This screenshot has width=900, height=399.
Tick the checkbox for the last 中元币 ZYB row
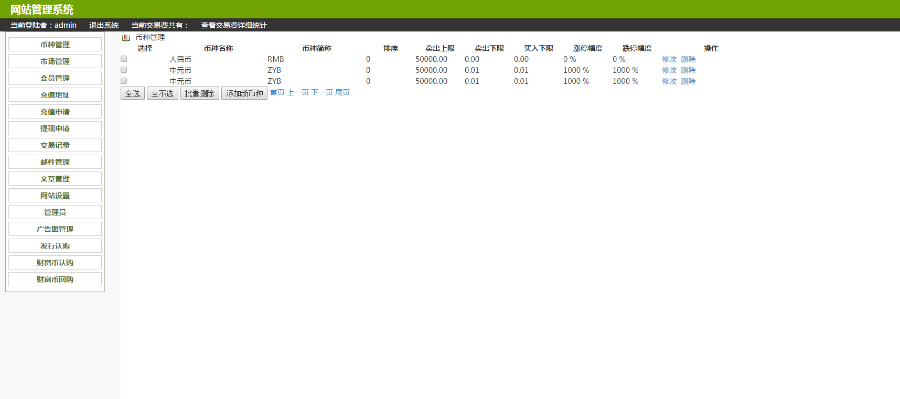(123, 80)
